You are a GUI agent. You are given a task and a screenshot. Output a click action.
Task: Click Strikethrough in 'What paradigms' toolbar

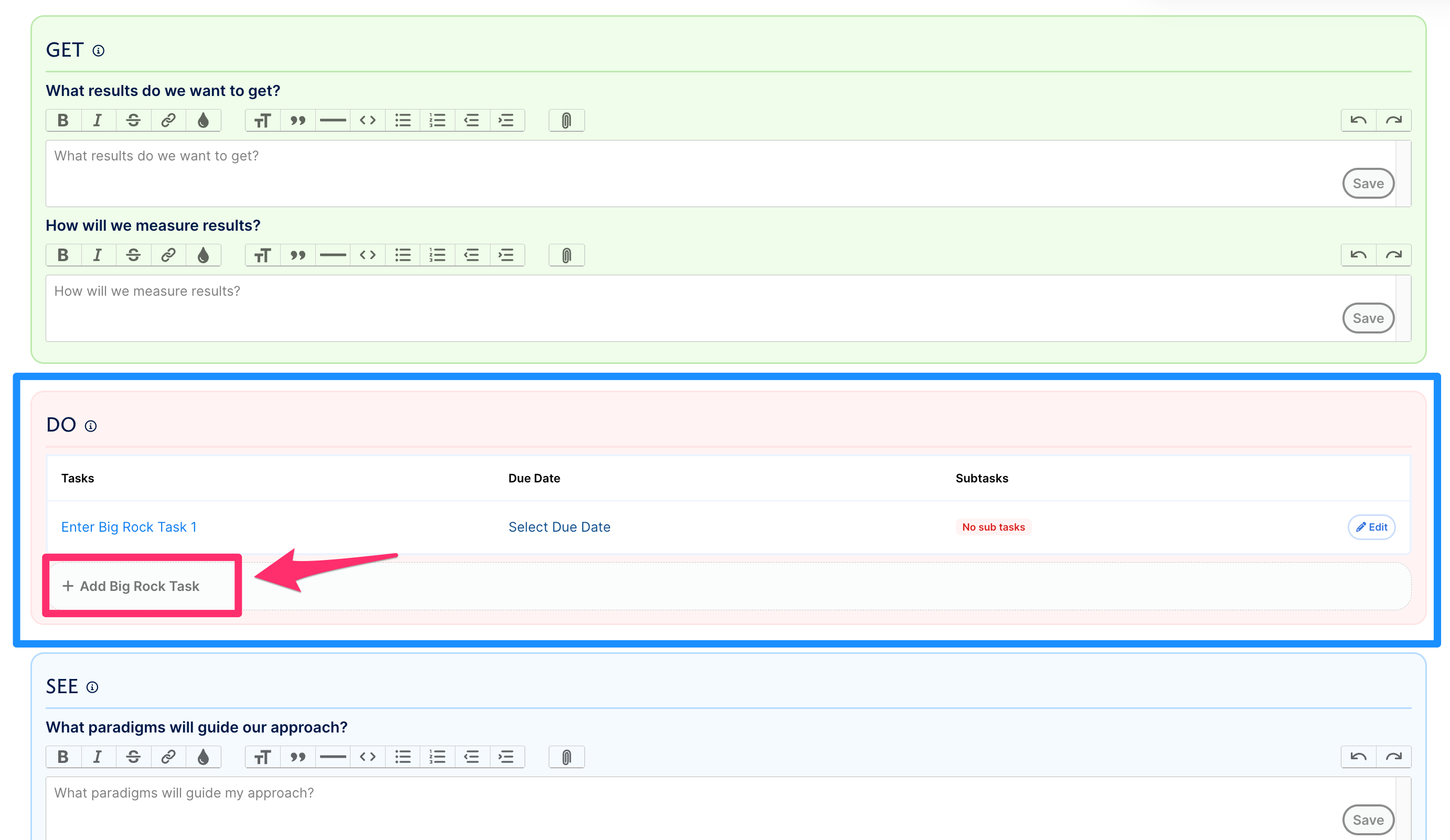(x=133, y=757)
